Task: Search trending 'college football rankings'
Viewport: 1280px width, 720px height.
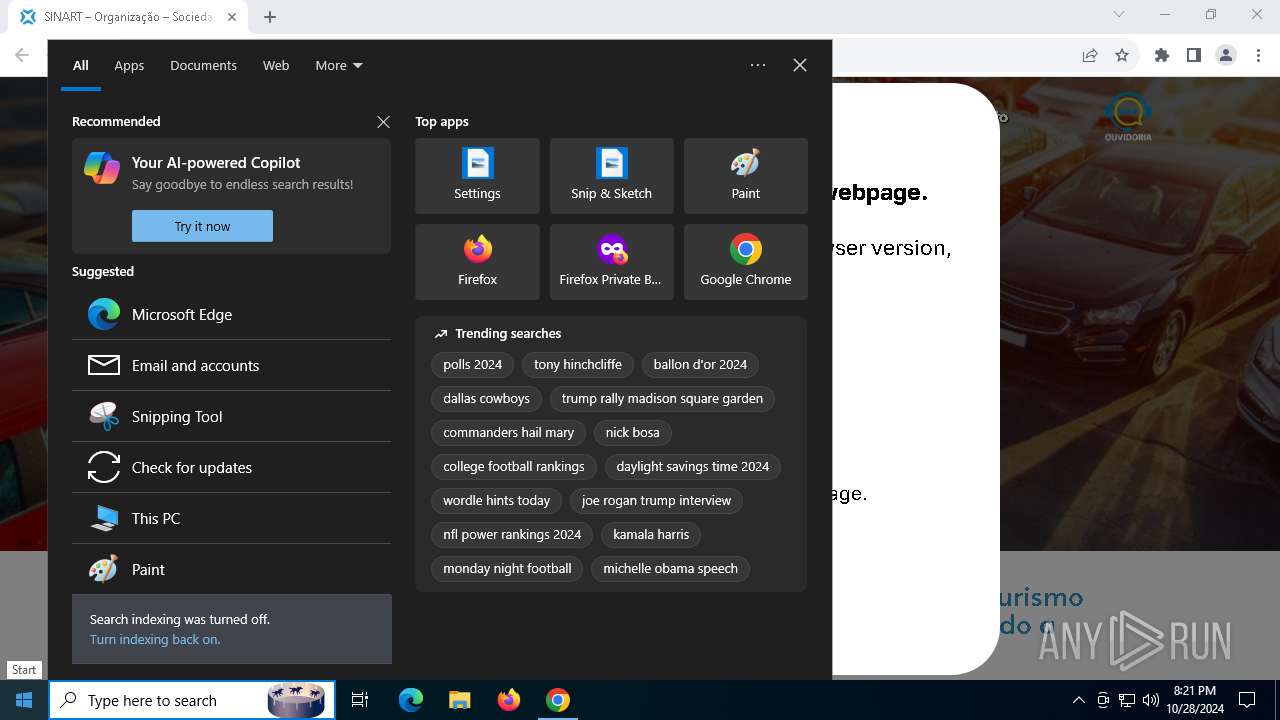Action: (x=514, y=467)
